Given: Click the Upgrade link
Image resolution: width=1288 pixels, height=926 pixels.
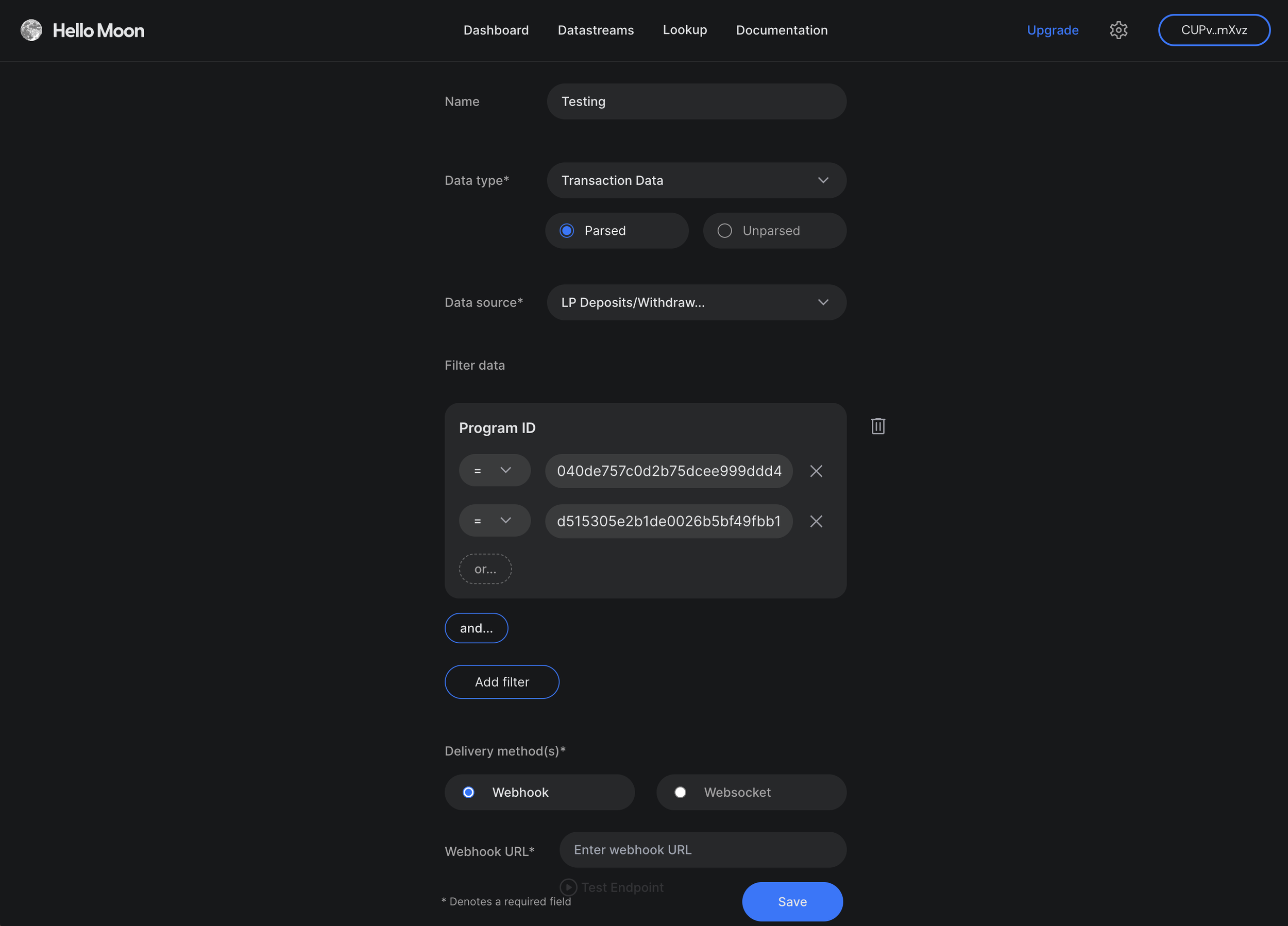Looking at the screenshot, I should pos(1053,30).
